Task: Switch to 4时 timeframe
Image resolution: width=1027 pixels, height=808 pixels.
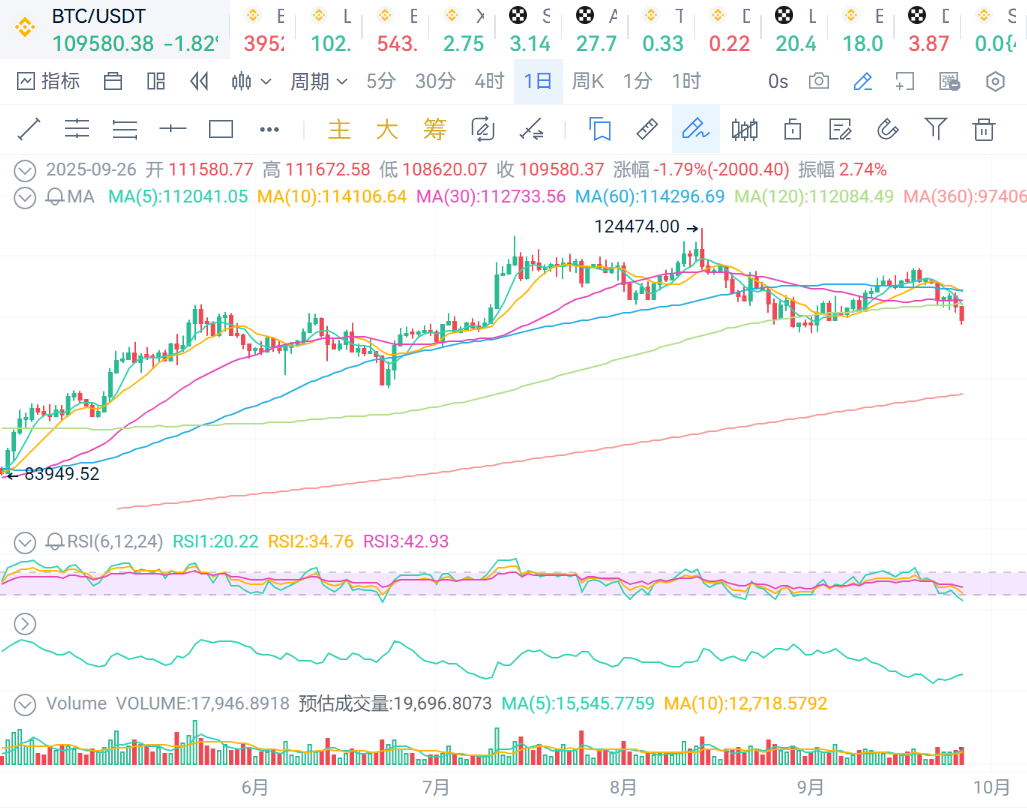Action: pos(489,81)
